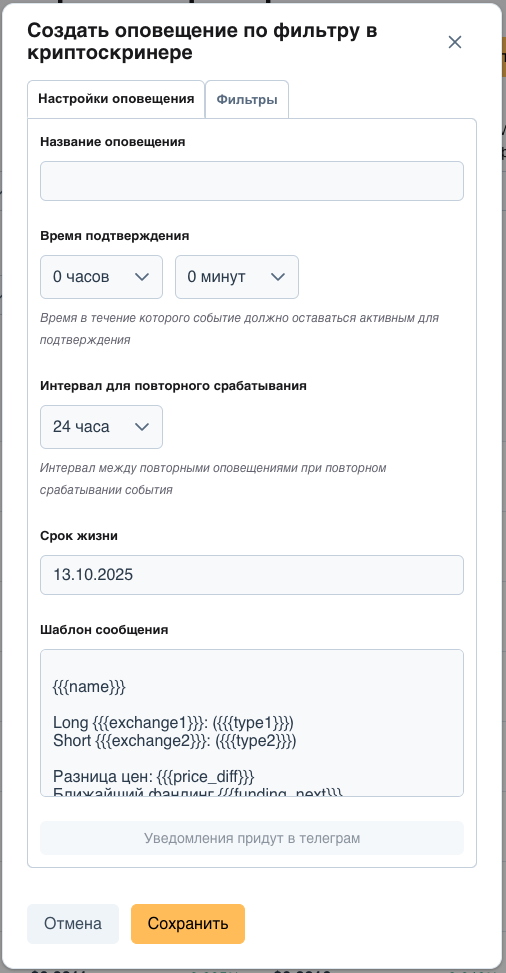506x973 pixels.
Task: Click the Long {{{exchange1}}} template line
Action: pyautogui.click(x=173, y=723)
